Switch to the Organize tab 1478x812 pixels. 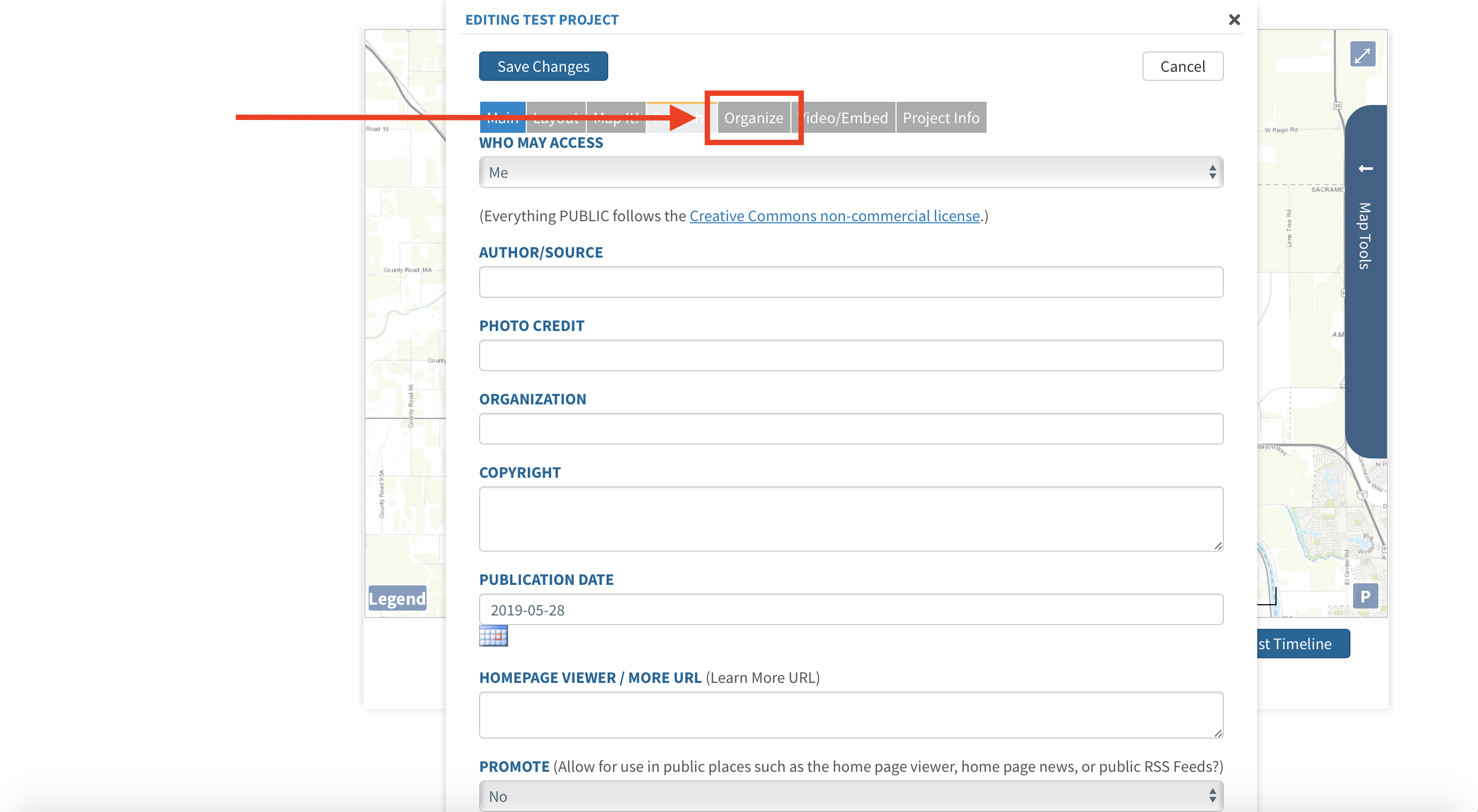click(753, 117)
